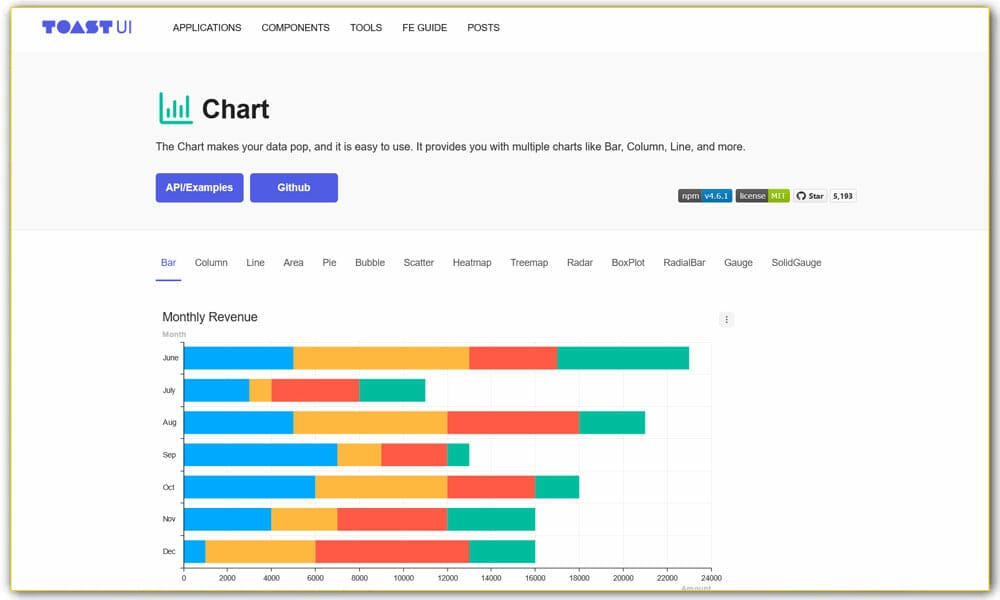Viewport: 1000px width, 600px height.
Task: Click the API/Examples button
Action: [x=199, y=187]
